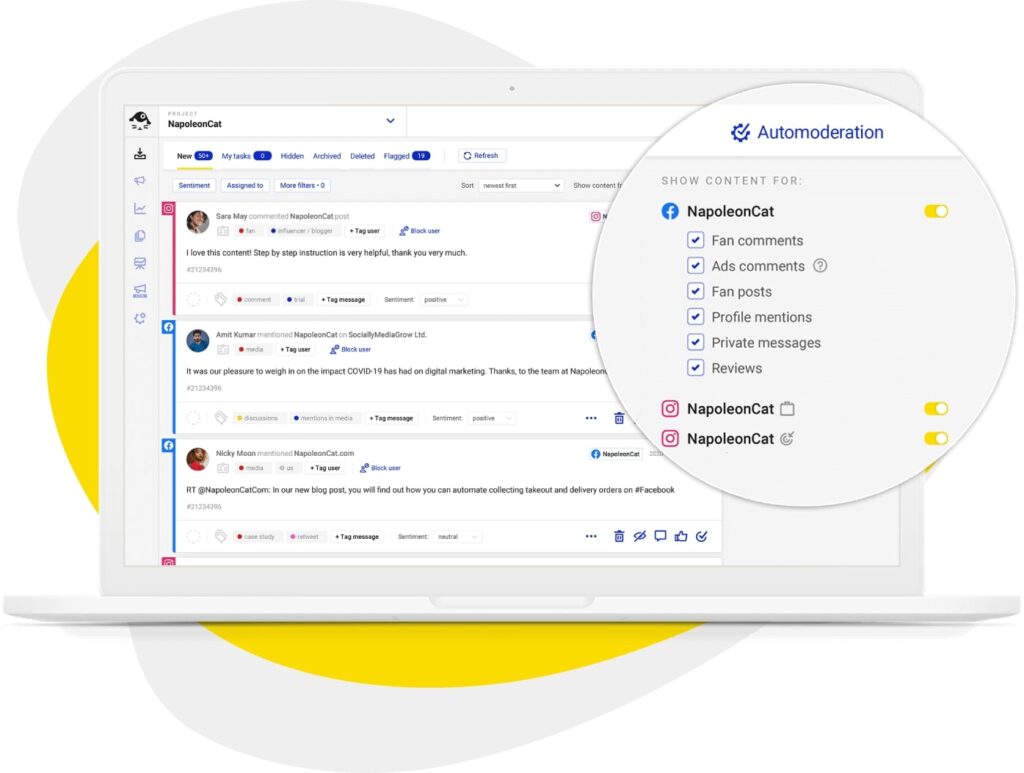Toggle the Facebook NapoleonCat content switch
Image resolution: width=1024 pixels, height=773 pixels.
click(x=936, y=211)
